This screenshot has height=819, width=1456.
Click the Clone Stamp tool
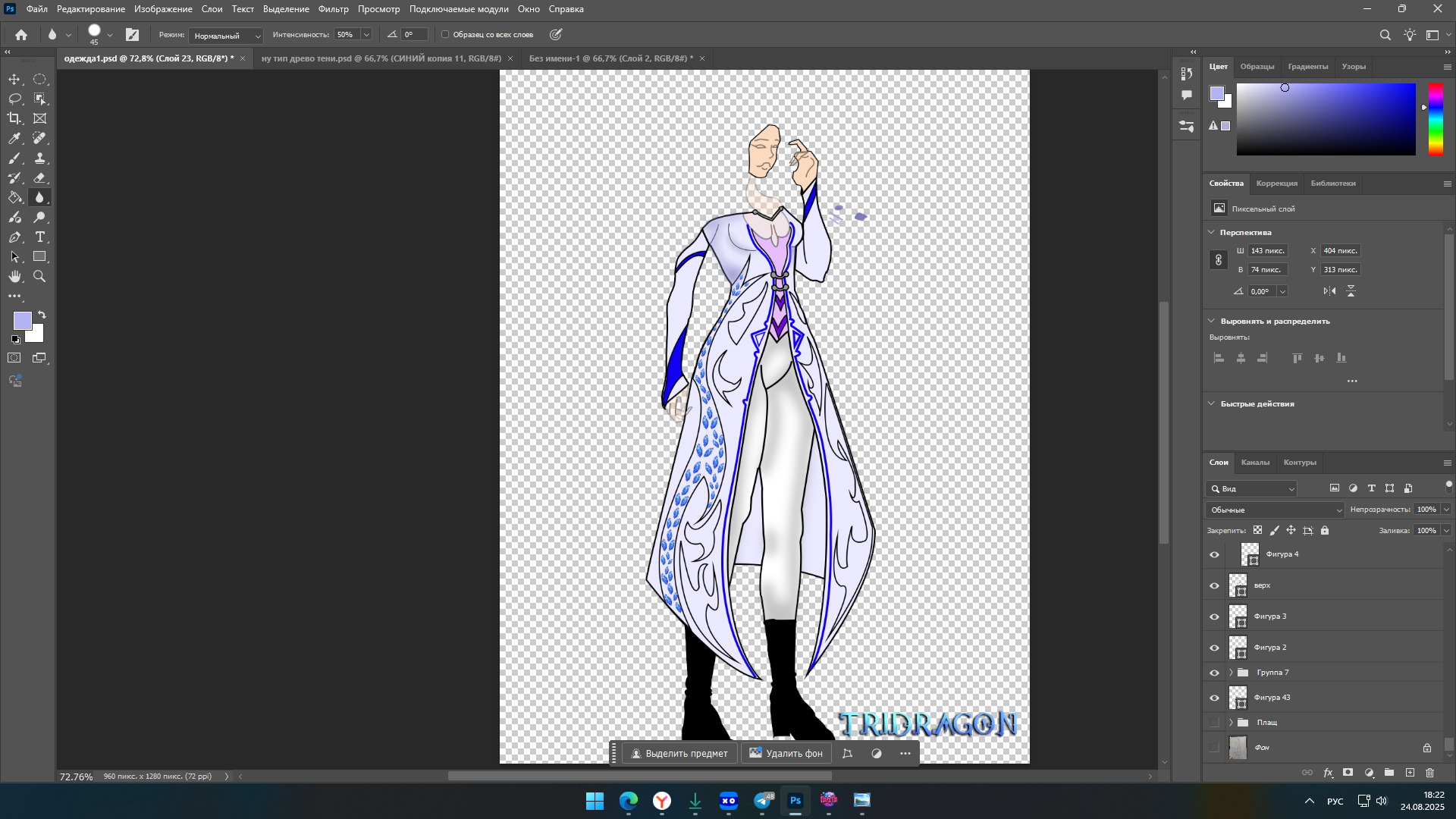coord(39,158)
